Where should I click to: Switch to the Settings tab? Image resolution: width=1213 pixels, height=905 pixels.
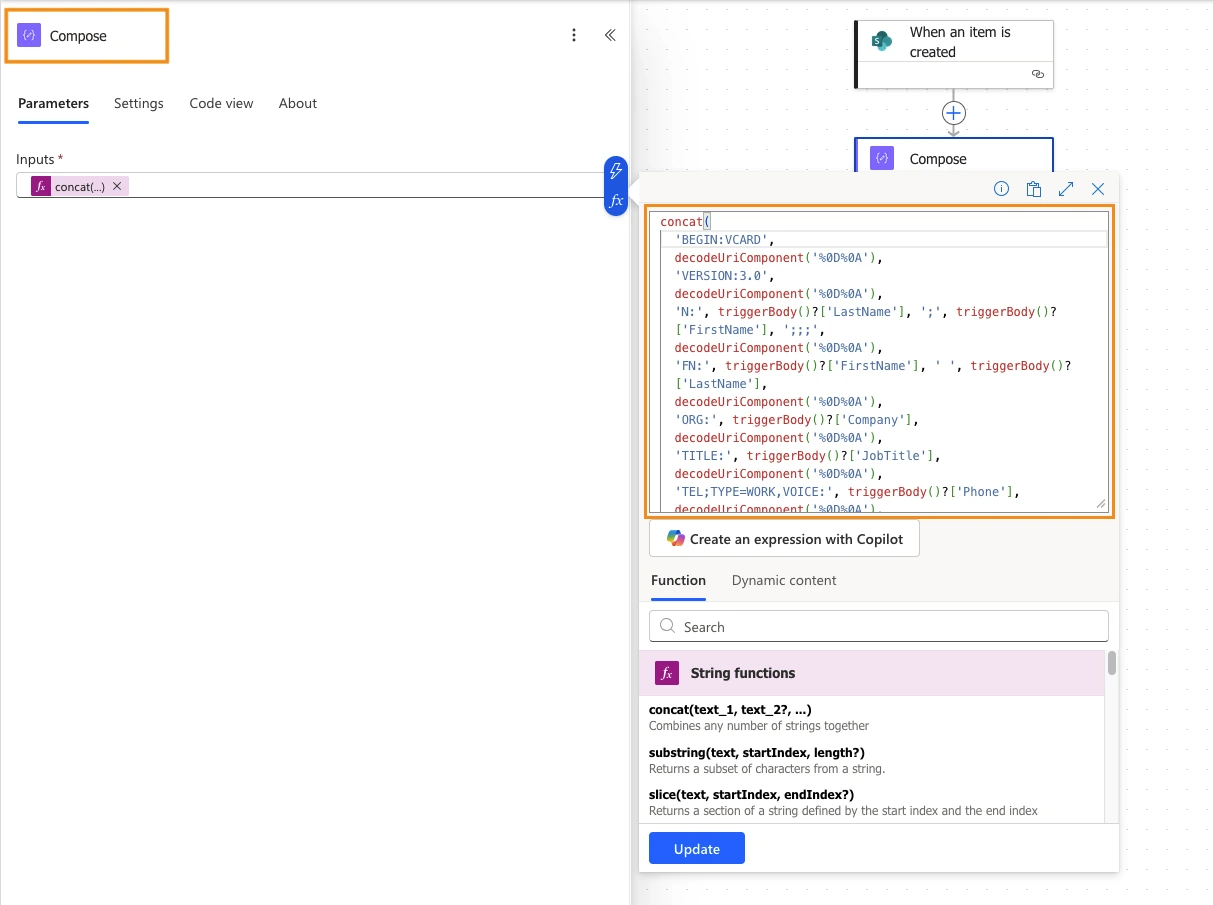coord(139,103)
